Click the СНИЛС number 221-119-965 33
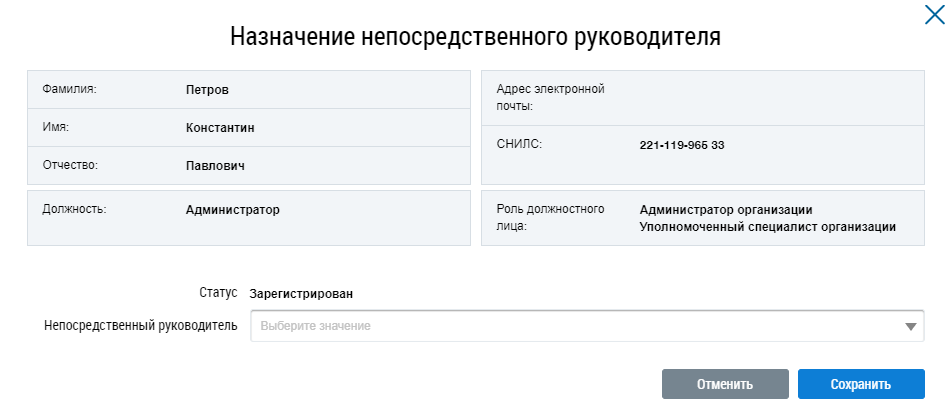The height and width of the screenshot is (417, 949). (682, 145)
